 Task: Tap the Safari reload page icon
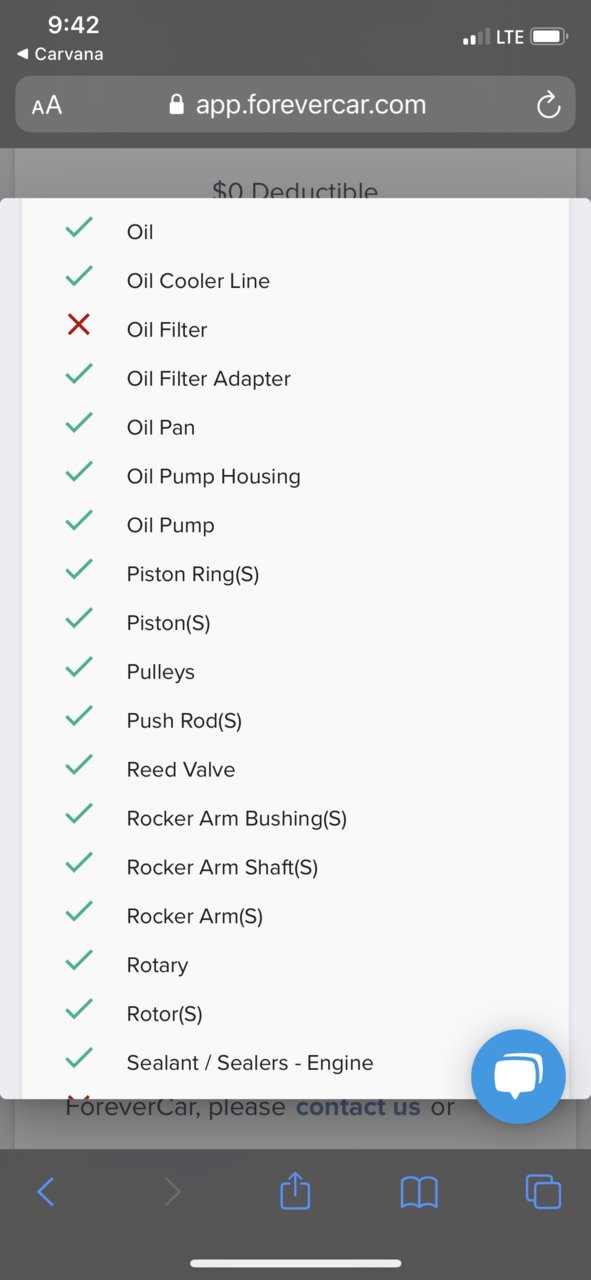(x=548, y=105)
